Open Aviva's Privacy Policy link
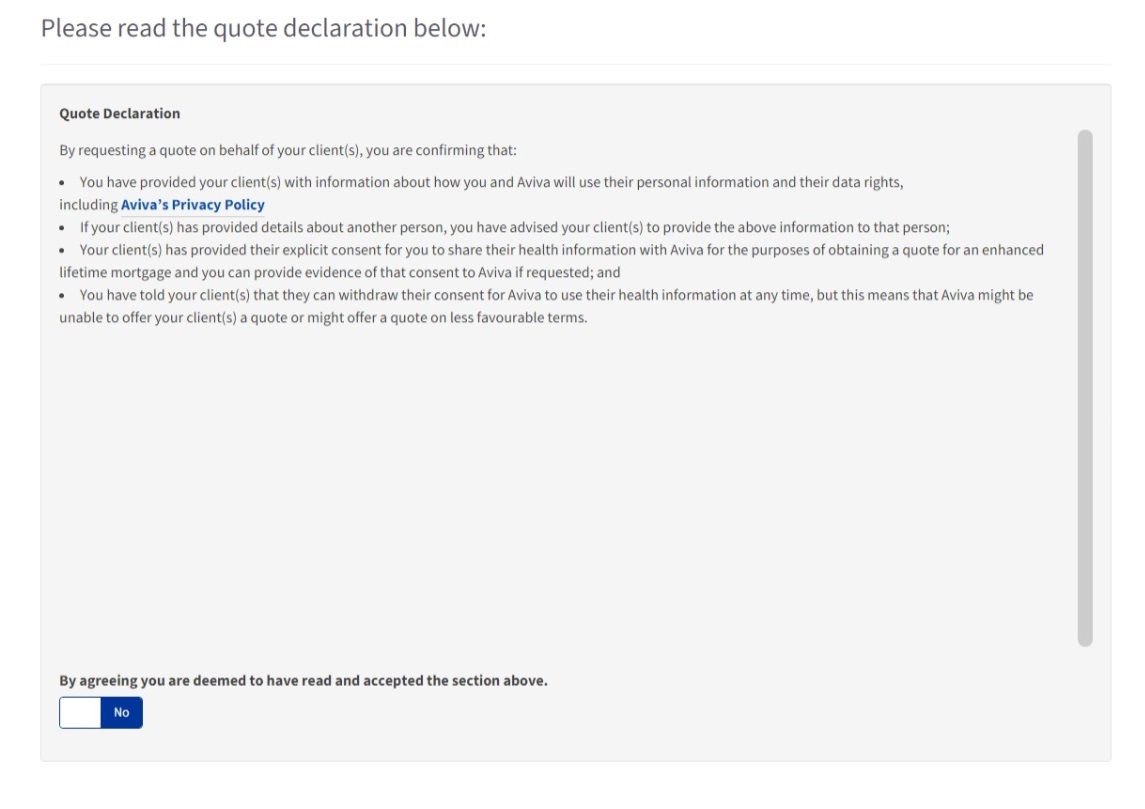This screenshot has height=809, width=1145. point(193,205)
